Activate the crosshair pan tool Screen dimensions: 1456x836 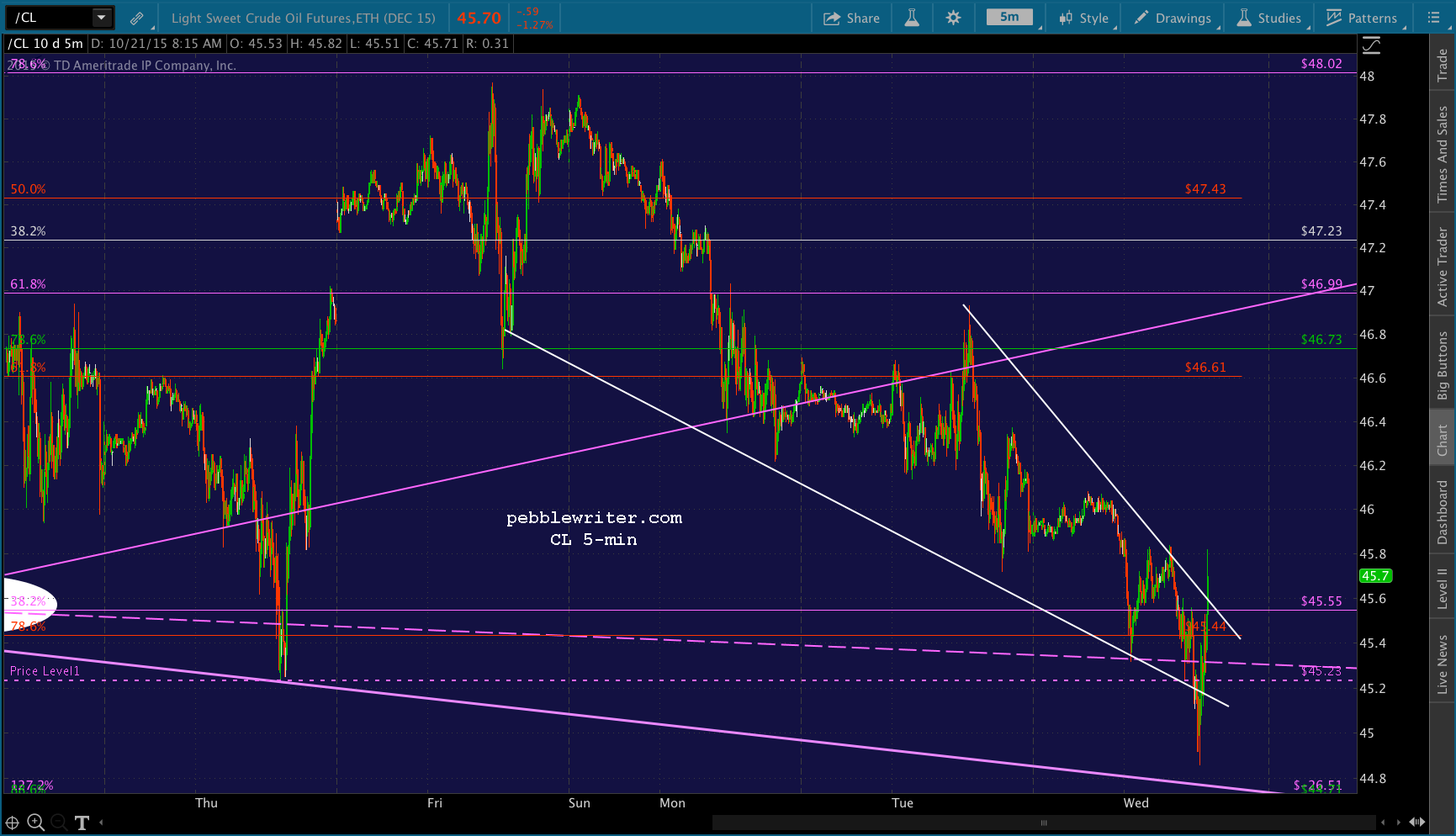click(13, 823)
